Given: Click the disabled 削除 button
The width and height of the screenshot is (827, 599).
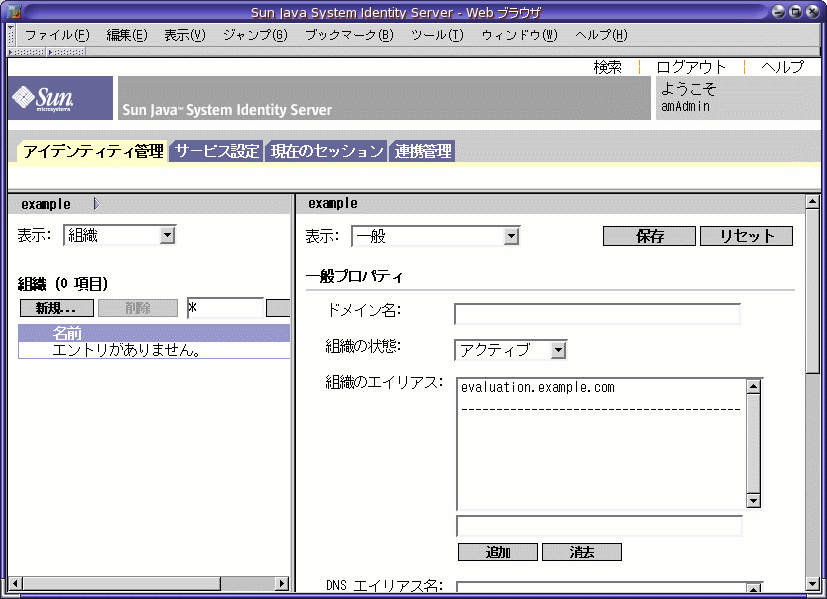Looking at the screenshot, I should point(138,308).
